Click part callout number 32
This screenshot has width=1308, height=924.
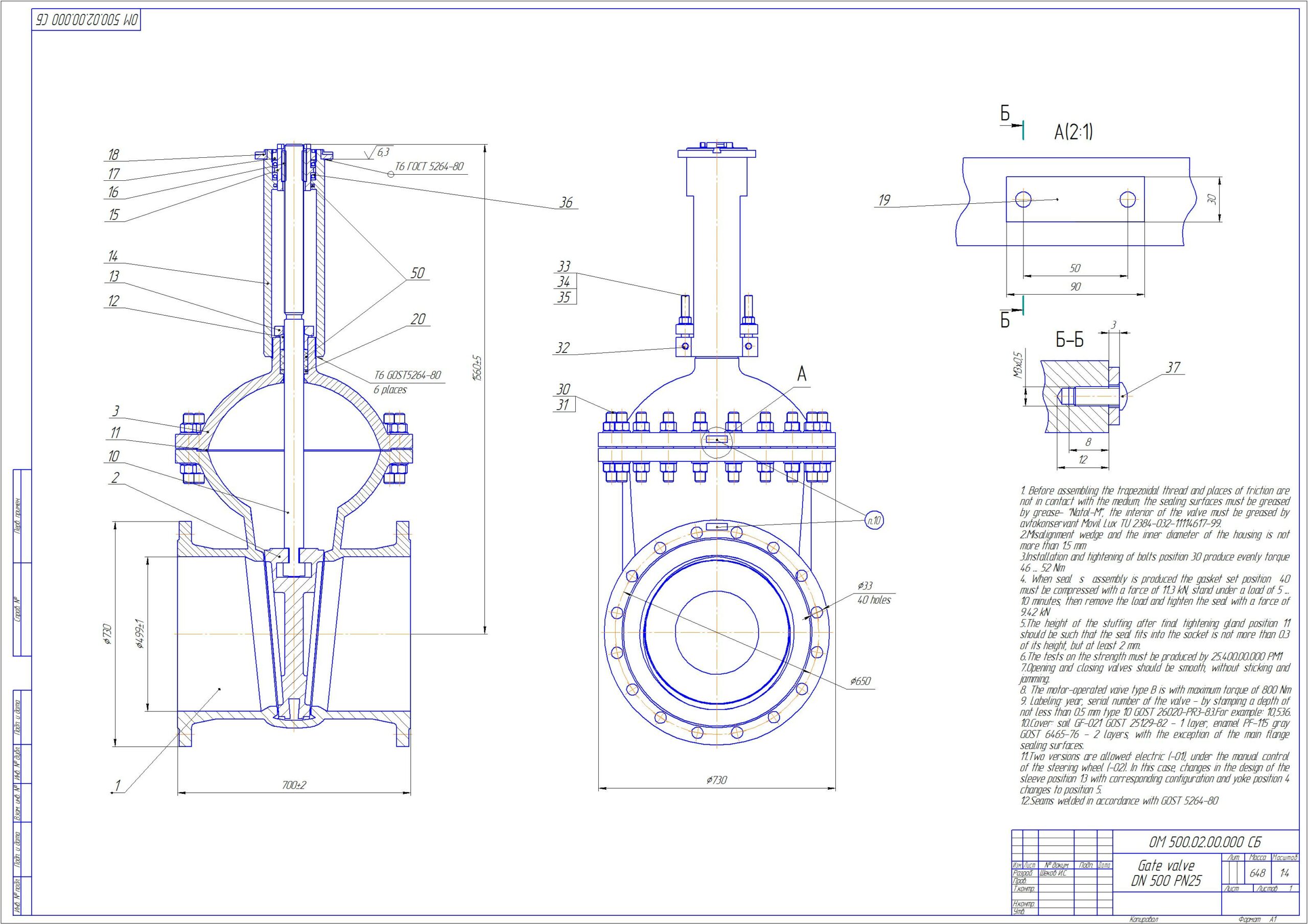point(563,348)
